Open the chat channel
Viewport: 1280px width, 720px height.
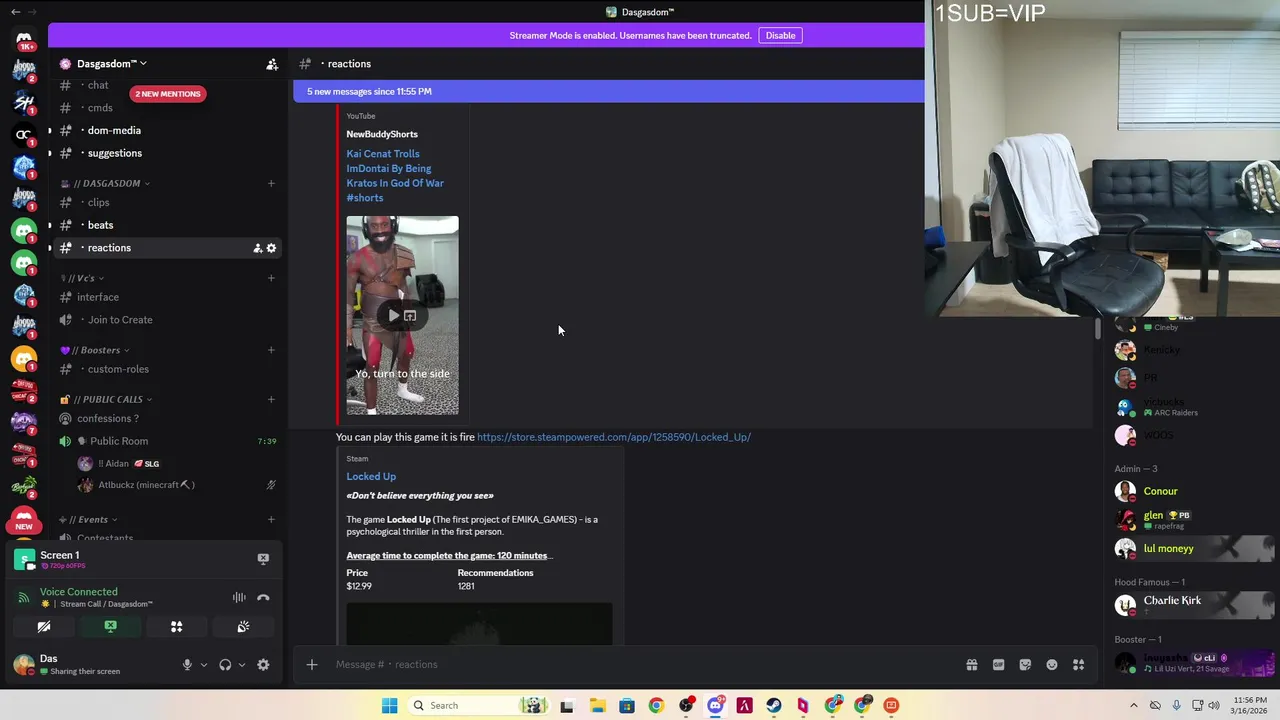[x=167, y=85]
